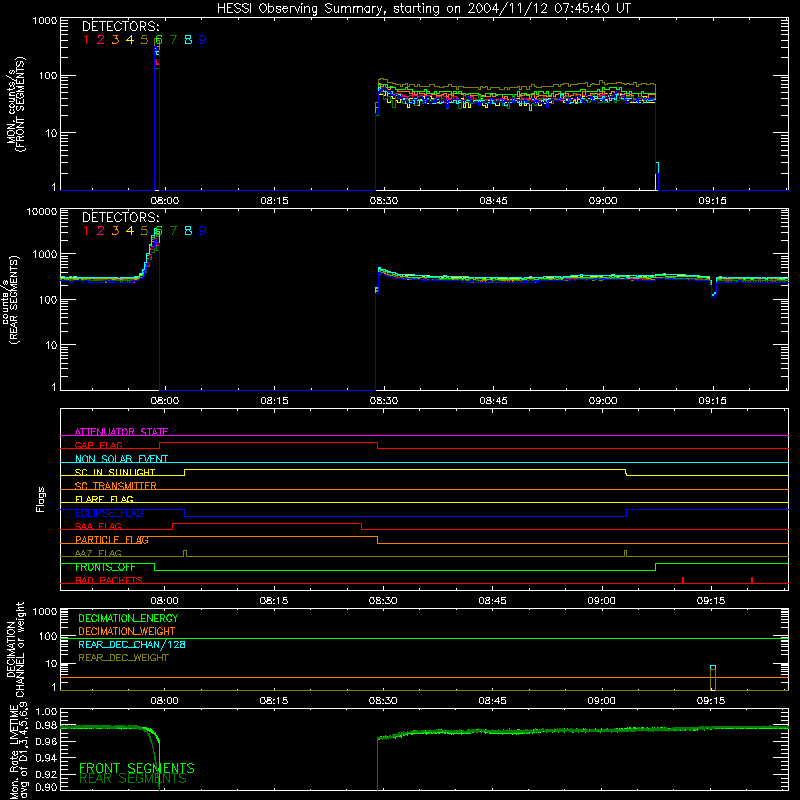Click 08:45 tick under rear segments plot
Image resolution: width=800 pixels, height=800 pixels.
tap(493, 401)
